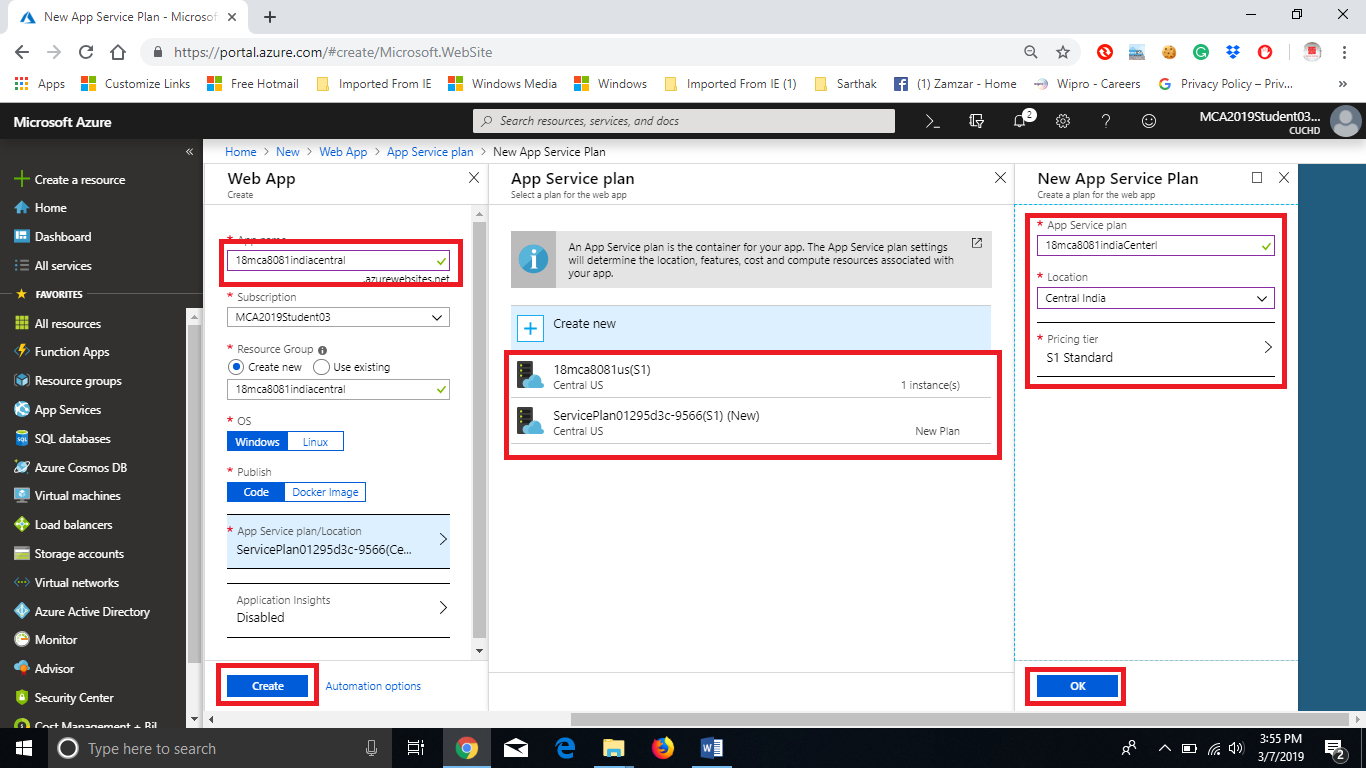Expand App Service plan/Location setting
Screen dimensions: 1366x768
pyautogui.click(x=338, y=541)
